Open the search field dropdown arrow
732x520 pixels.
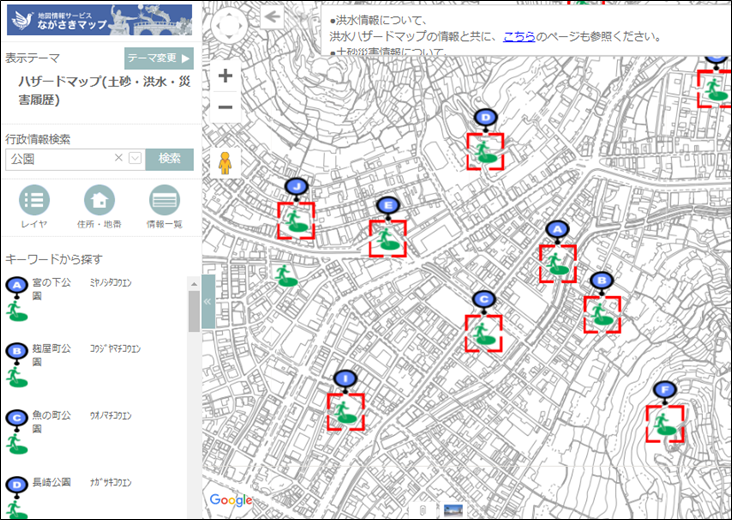pyautogui.click(x=135, y=159)
